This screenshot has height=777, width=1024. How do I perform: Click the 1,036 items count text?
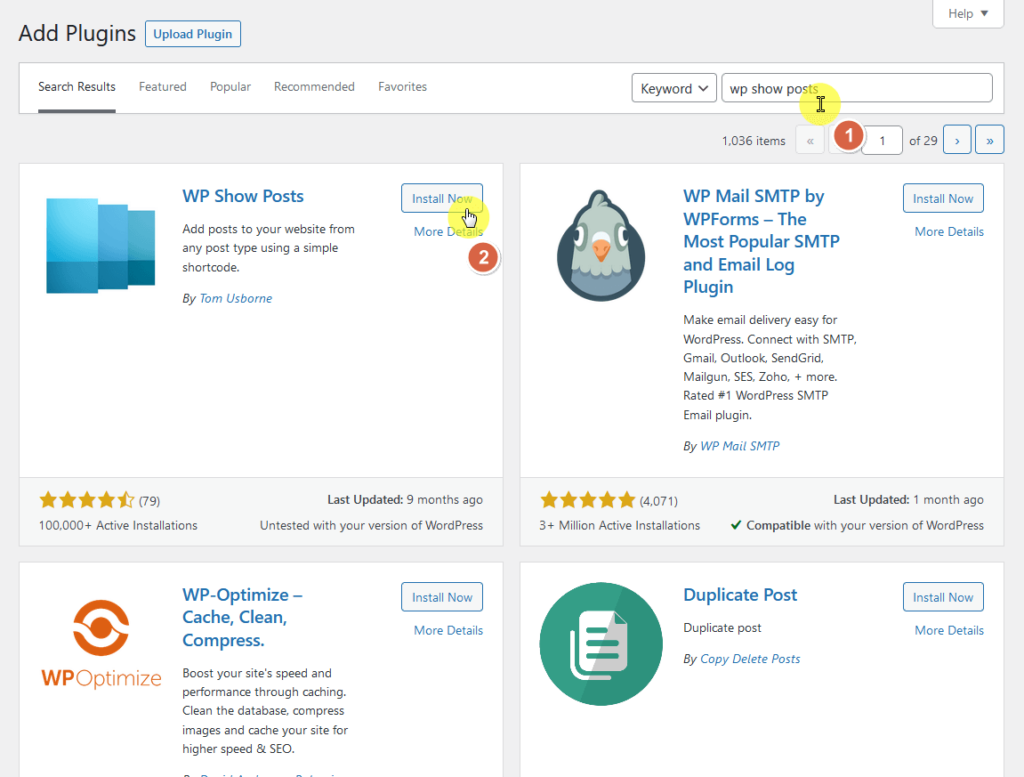point(754,141)
